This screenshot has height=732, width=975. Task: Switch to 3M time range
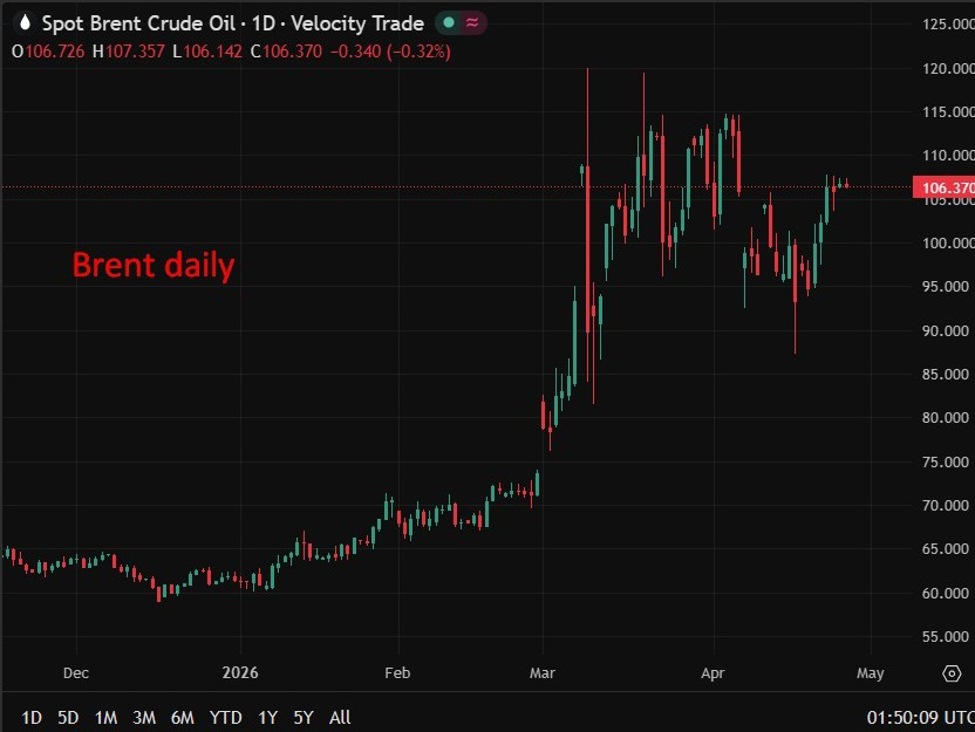coord(144,717)
